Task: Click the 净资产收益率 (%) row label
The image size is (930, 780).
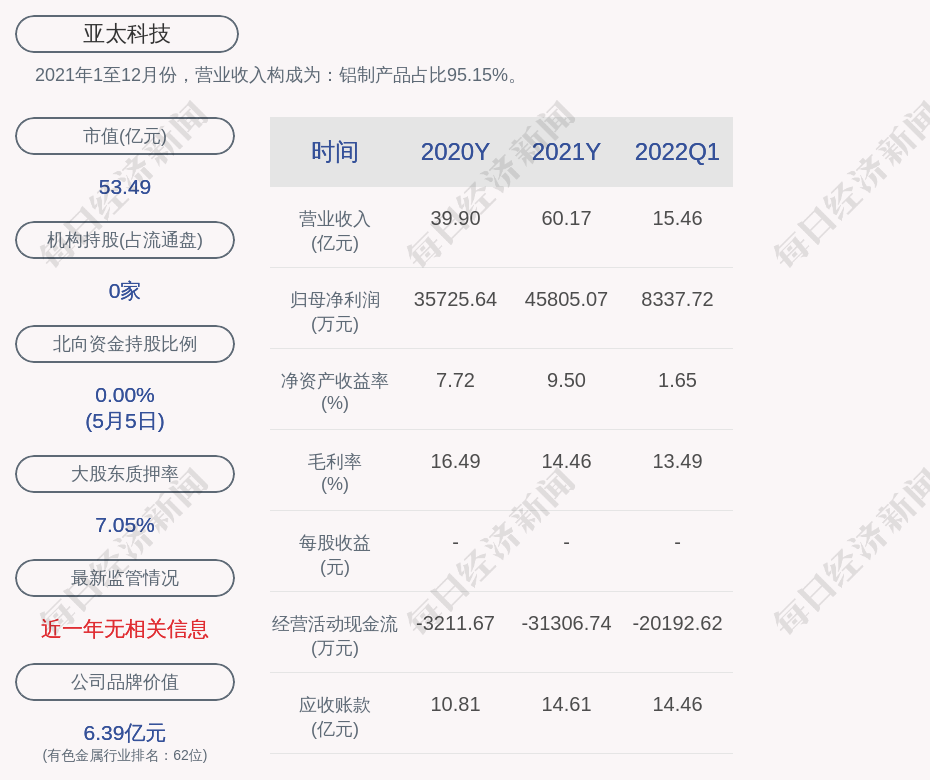Action: coord(335,392)
